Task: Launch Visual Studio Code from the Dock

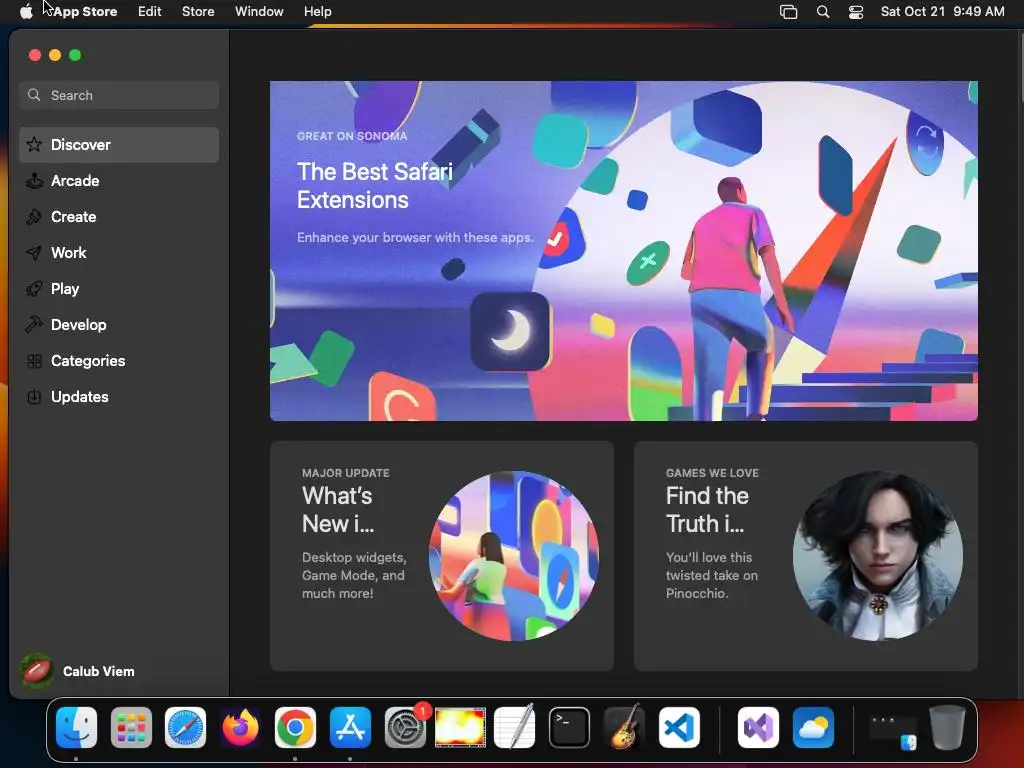Action: pos(679,728)
